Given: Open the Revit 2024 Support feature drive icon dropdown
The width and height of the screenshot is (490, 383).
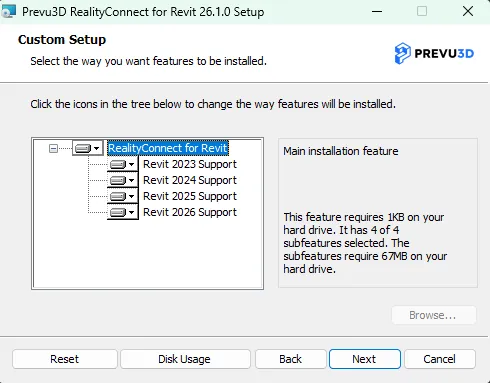Looking at the screenshot, I should tap(122, 180).
